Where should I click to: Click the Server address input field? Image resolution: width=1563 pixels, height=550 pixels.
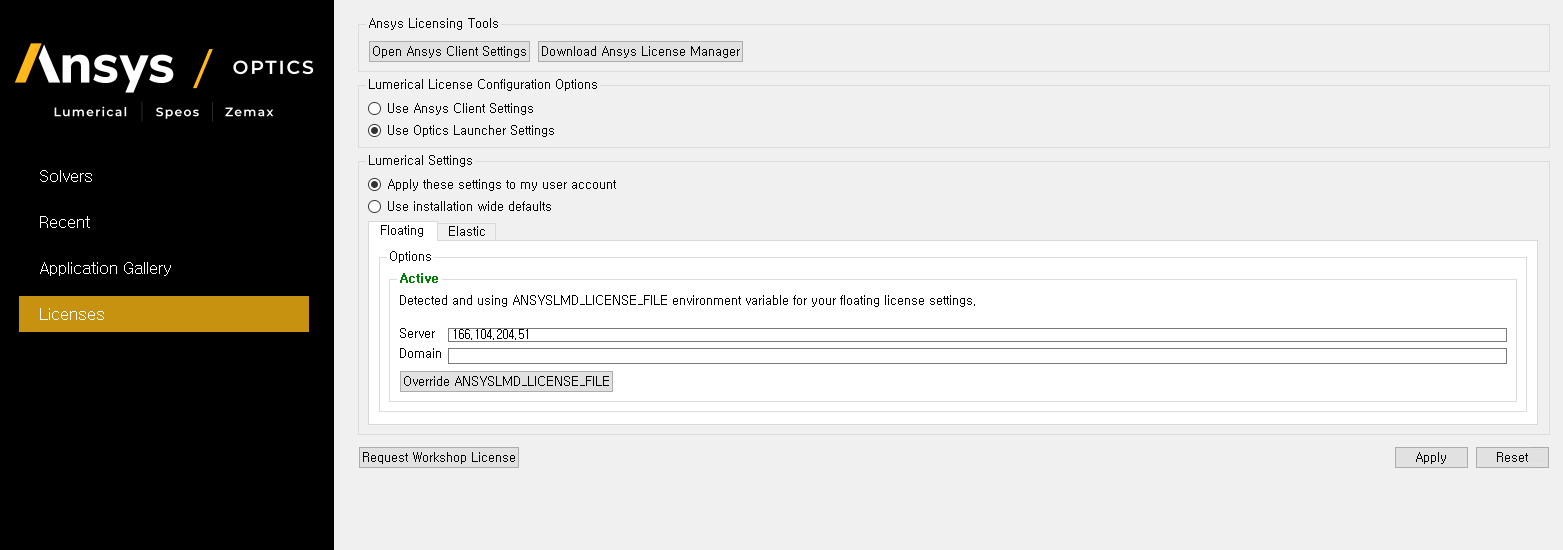click(977, 335)
